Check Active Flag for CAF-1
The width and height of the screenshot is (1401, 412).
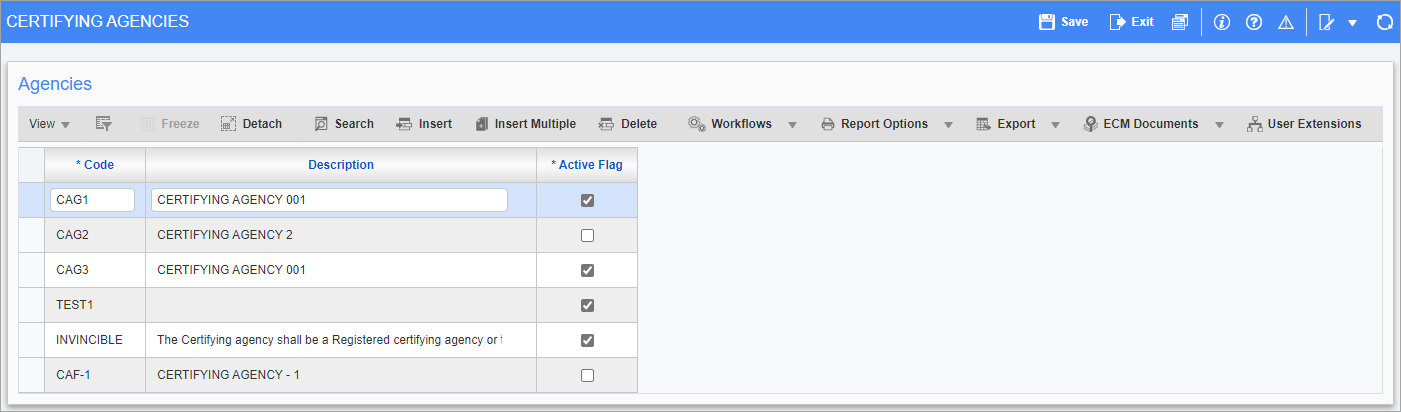click(587, 375)
